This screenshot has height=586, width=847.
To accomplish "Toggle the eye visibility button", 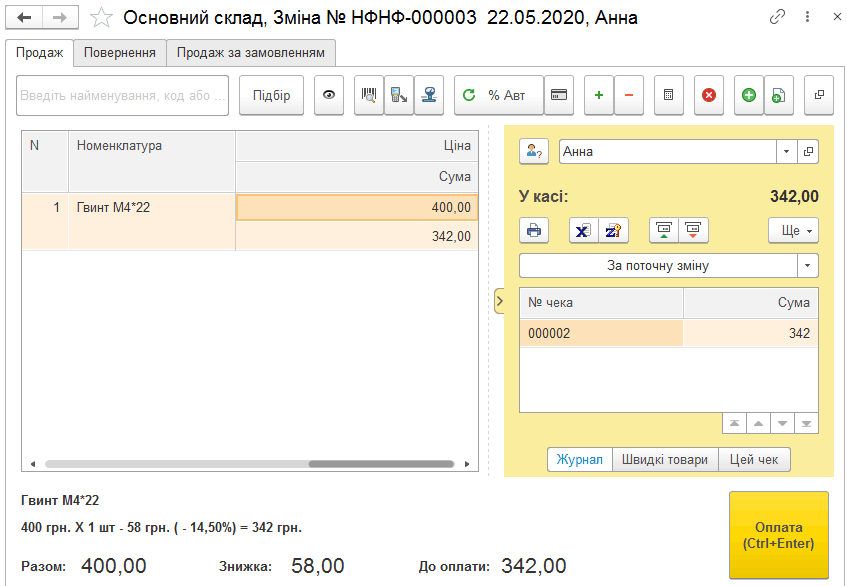I will pos(329,95).
